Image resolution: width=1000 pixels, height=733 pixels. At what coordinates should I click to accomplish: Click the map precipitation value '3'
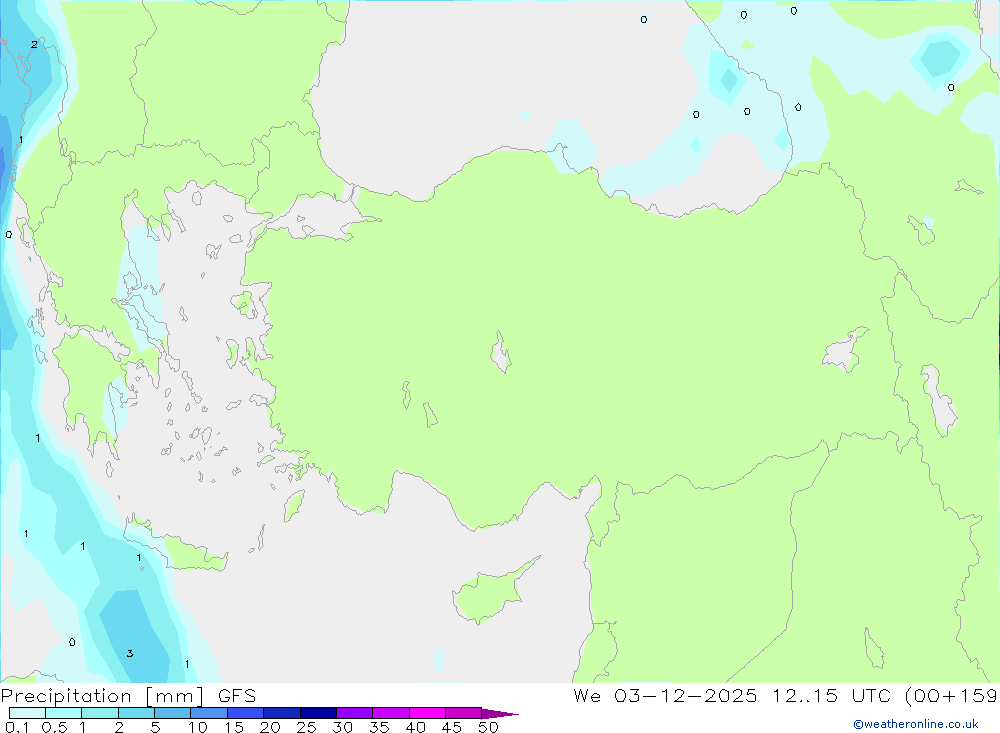[x=130, y=653]
